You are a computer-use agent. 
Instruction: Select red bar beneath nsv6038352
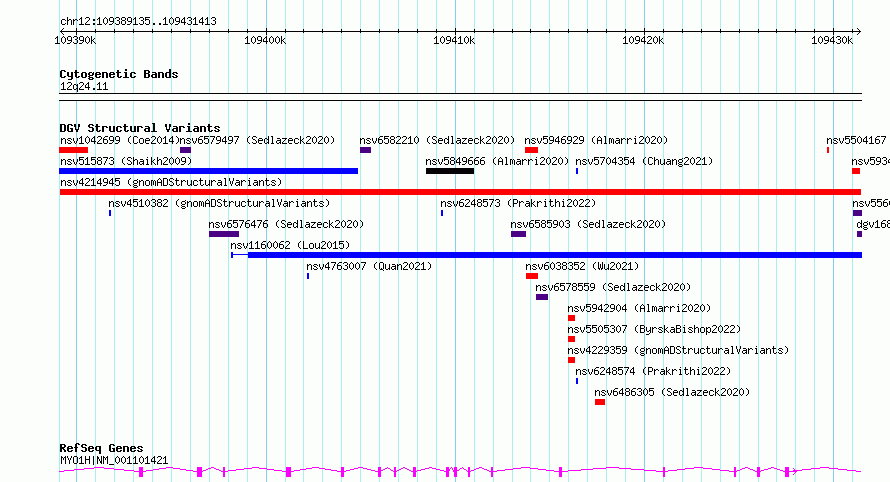pyautogui.click(x=532, y=276)
